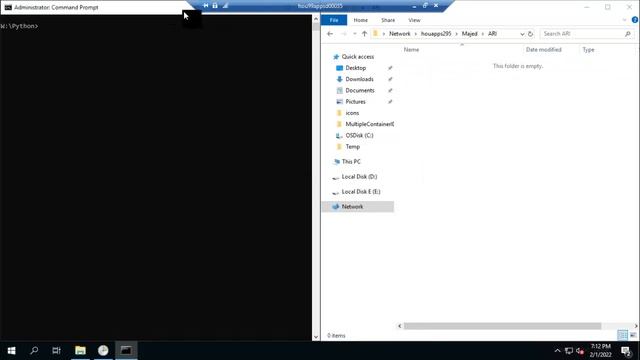Select the MultipleContainer folder in navigation pane
Screen dimensions: 640x360
click(369, 124)
